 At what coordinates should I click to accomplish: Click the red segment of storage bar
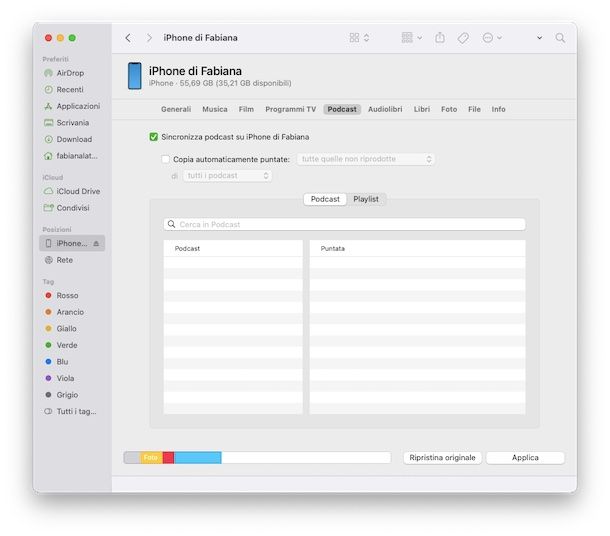click(x=168, y=457)
